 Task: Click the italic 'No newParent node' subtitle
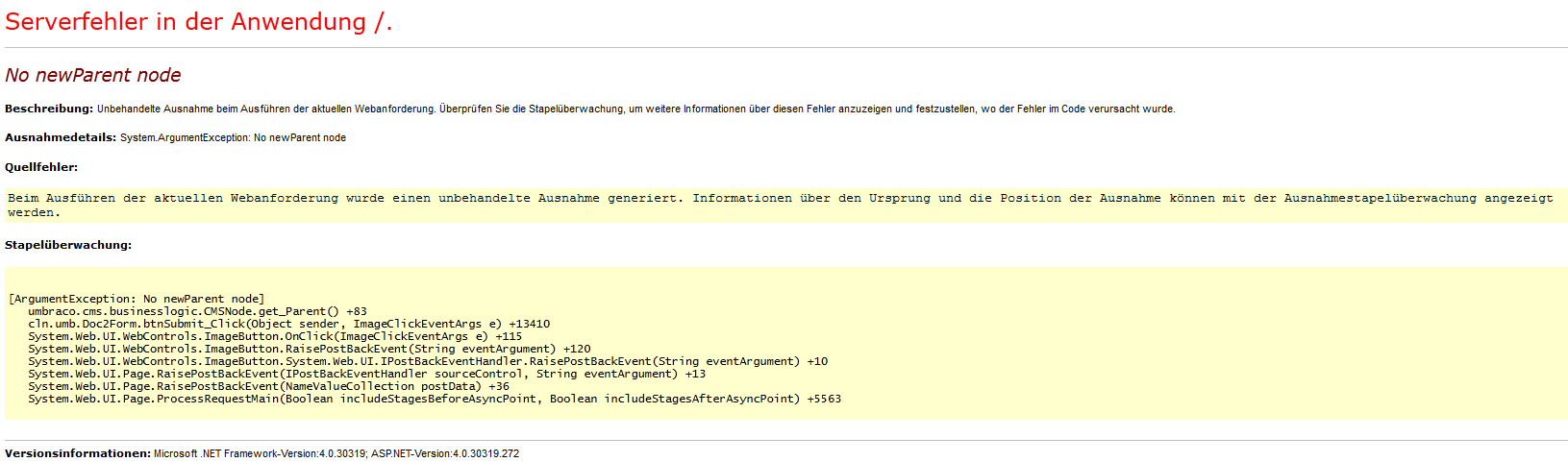[93, 75]
